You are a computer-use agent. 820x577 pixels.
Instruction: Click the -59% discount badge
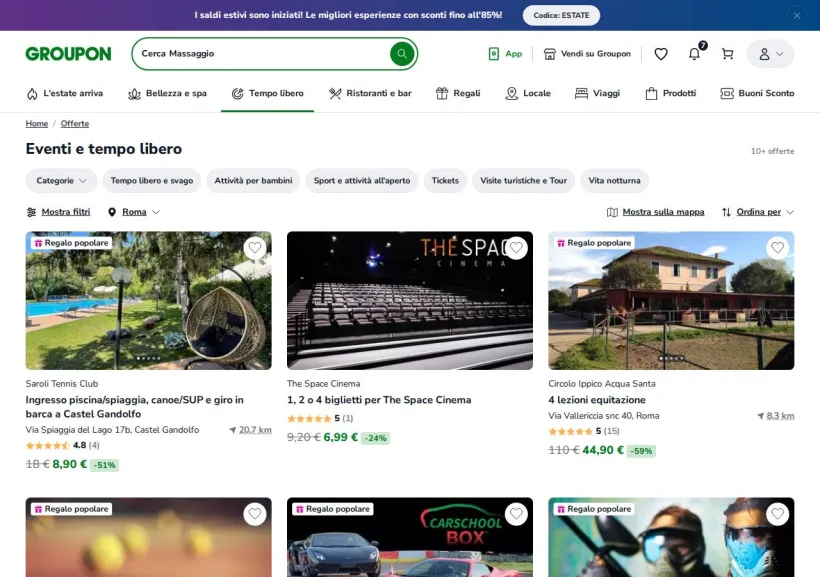[x=641, y=451]
